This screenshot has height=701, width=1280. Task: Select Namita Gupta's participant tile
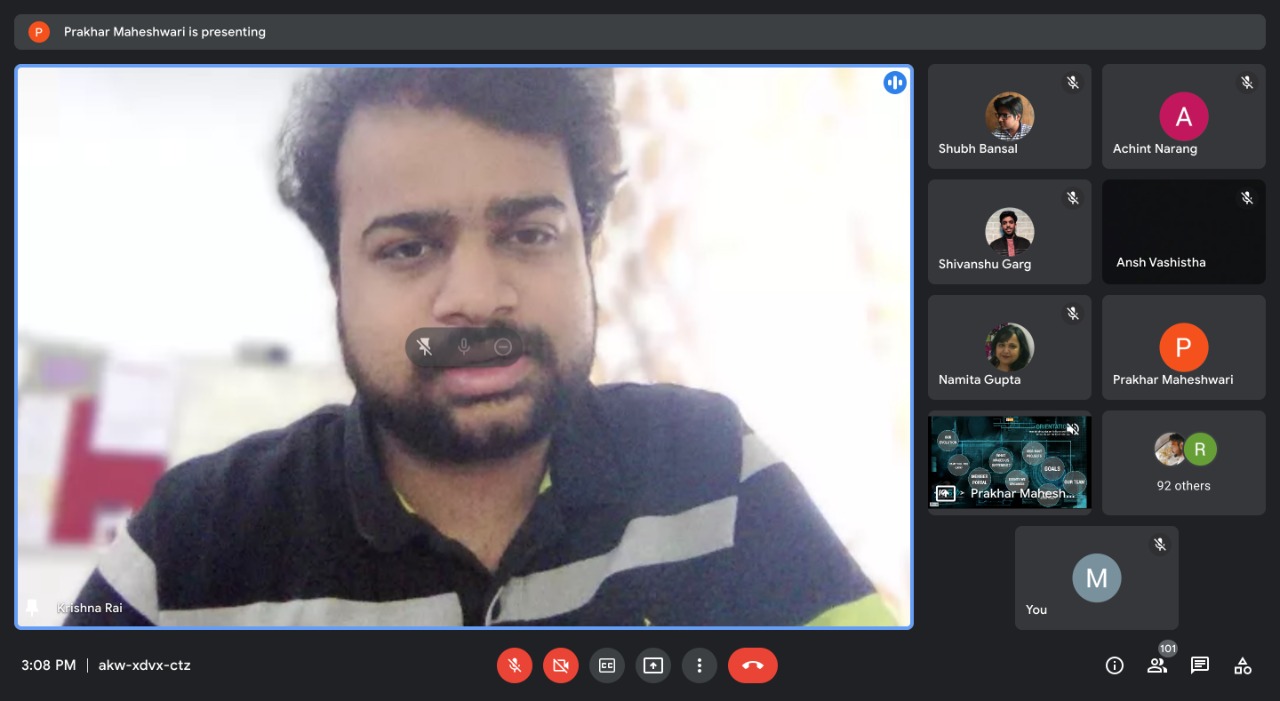point(1009,347)
